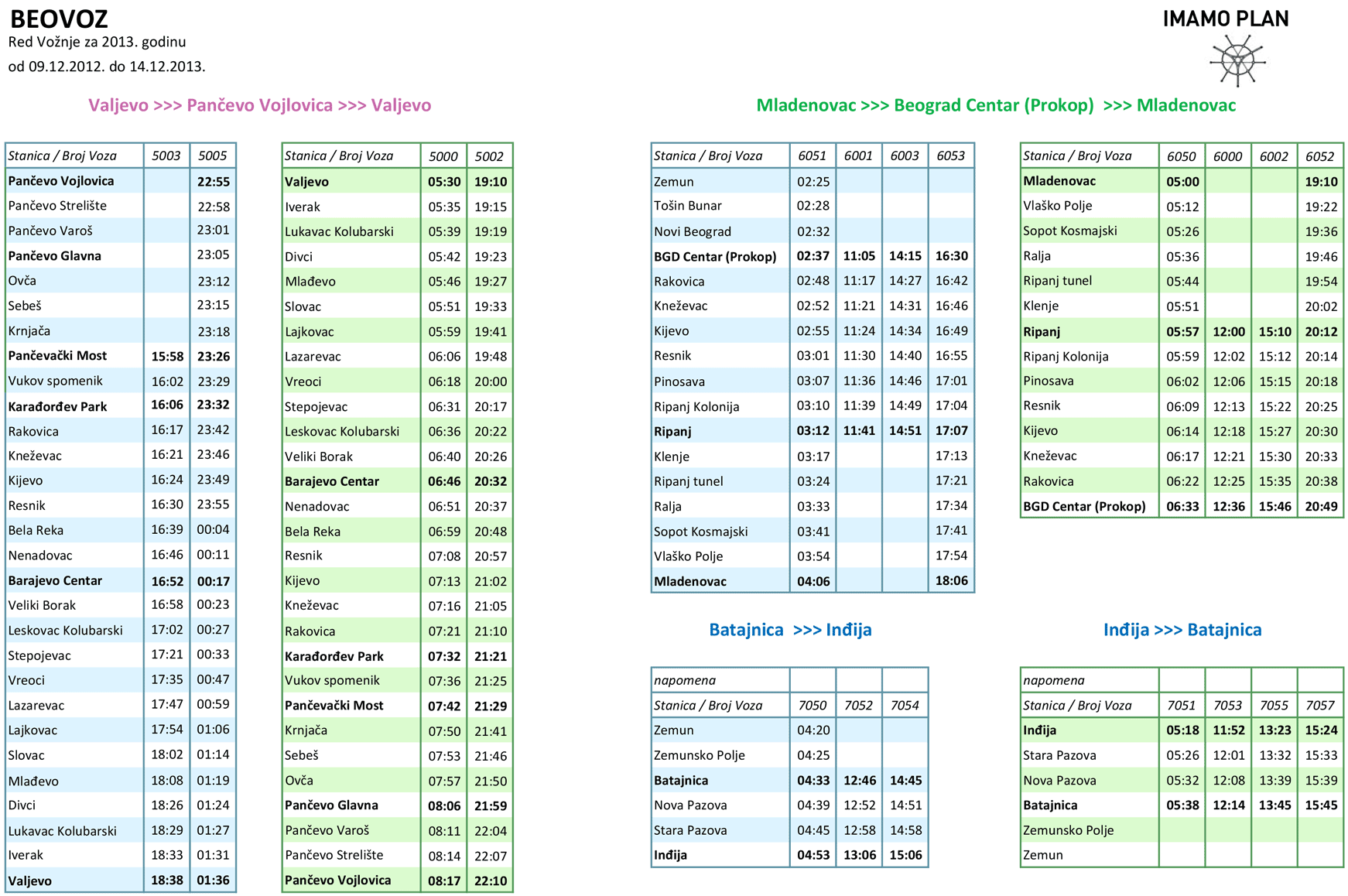Click the IMAMO PLAN heading
This screenshot has height=896, width=1348.
[x=1226, y=19]
